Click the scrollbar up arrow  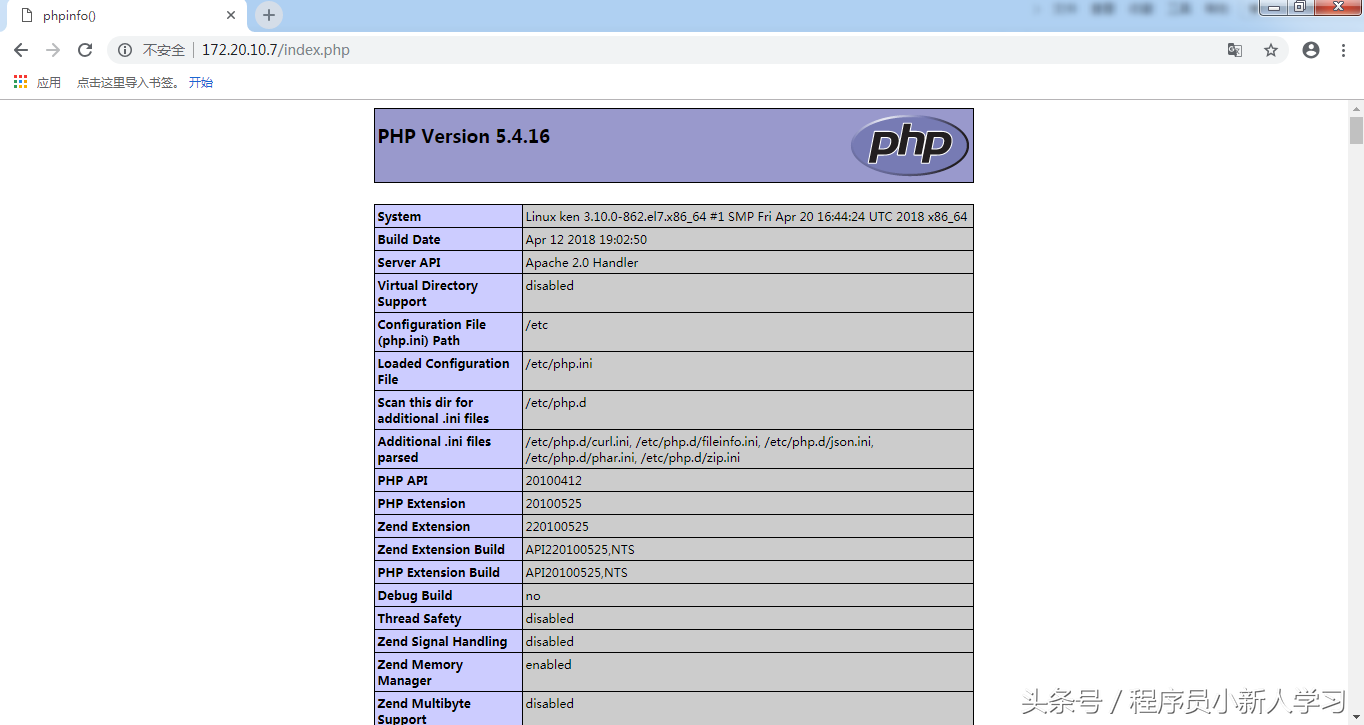1356,108
